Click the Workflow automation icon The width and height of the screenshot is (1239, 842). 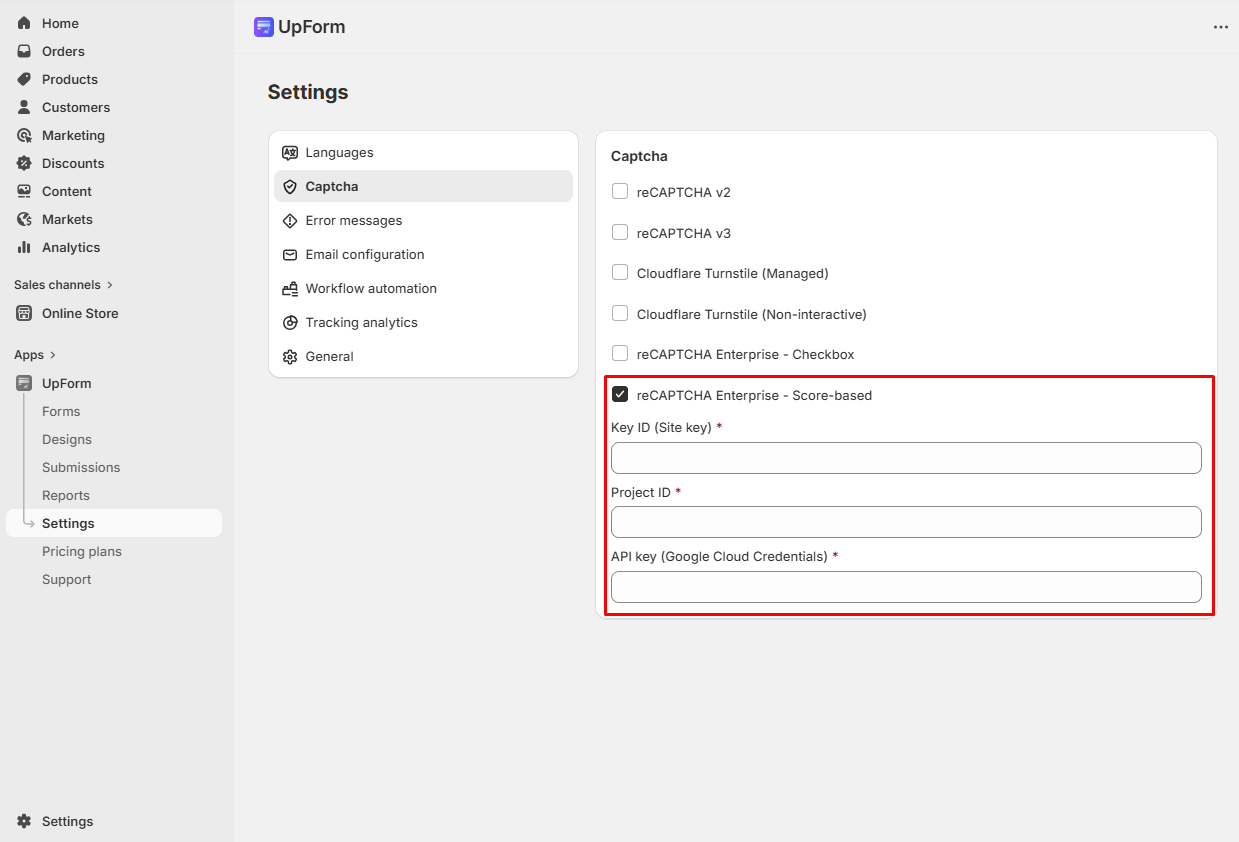290,289
